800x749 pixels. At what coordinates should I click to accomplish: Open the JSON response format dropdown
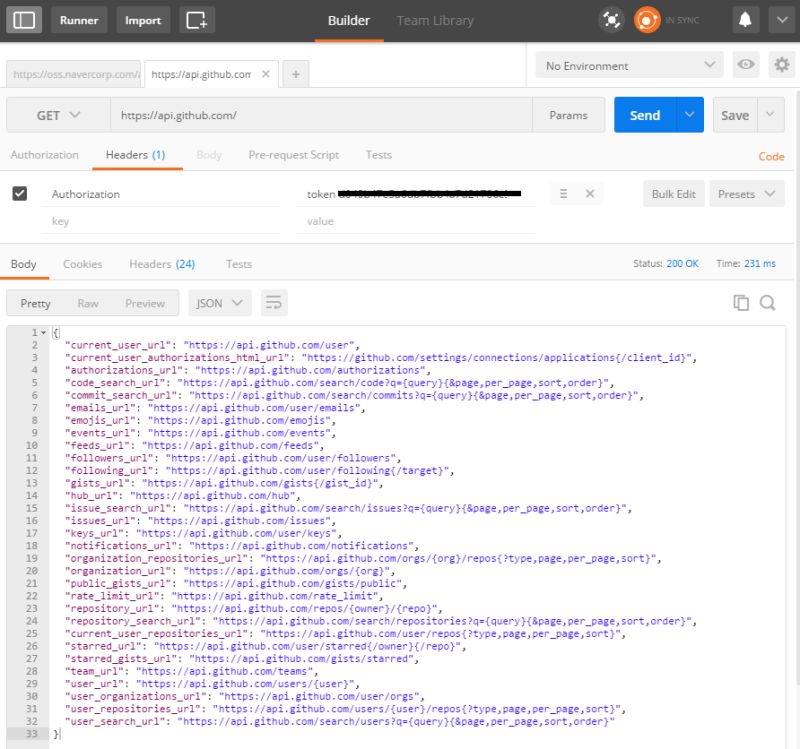(219, 302)
